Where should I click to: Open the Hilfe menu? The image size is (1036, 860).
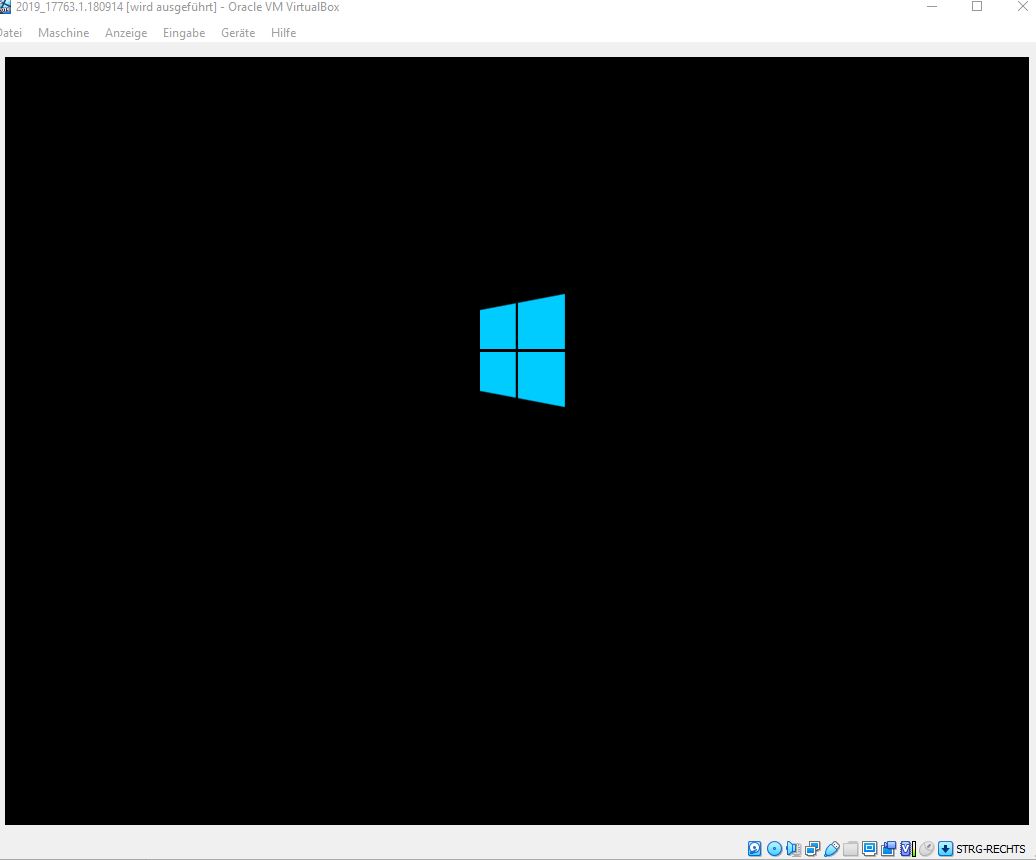coord(283,32)
